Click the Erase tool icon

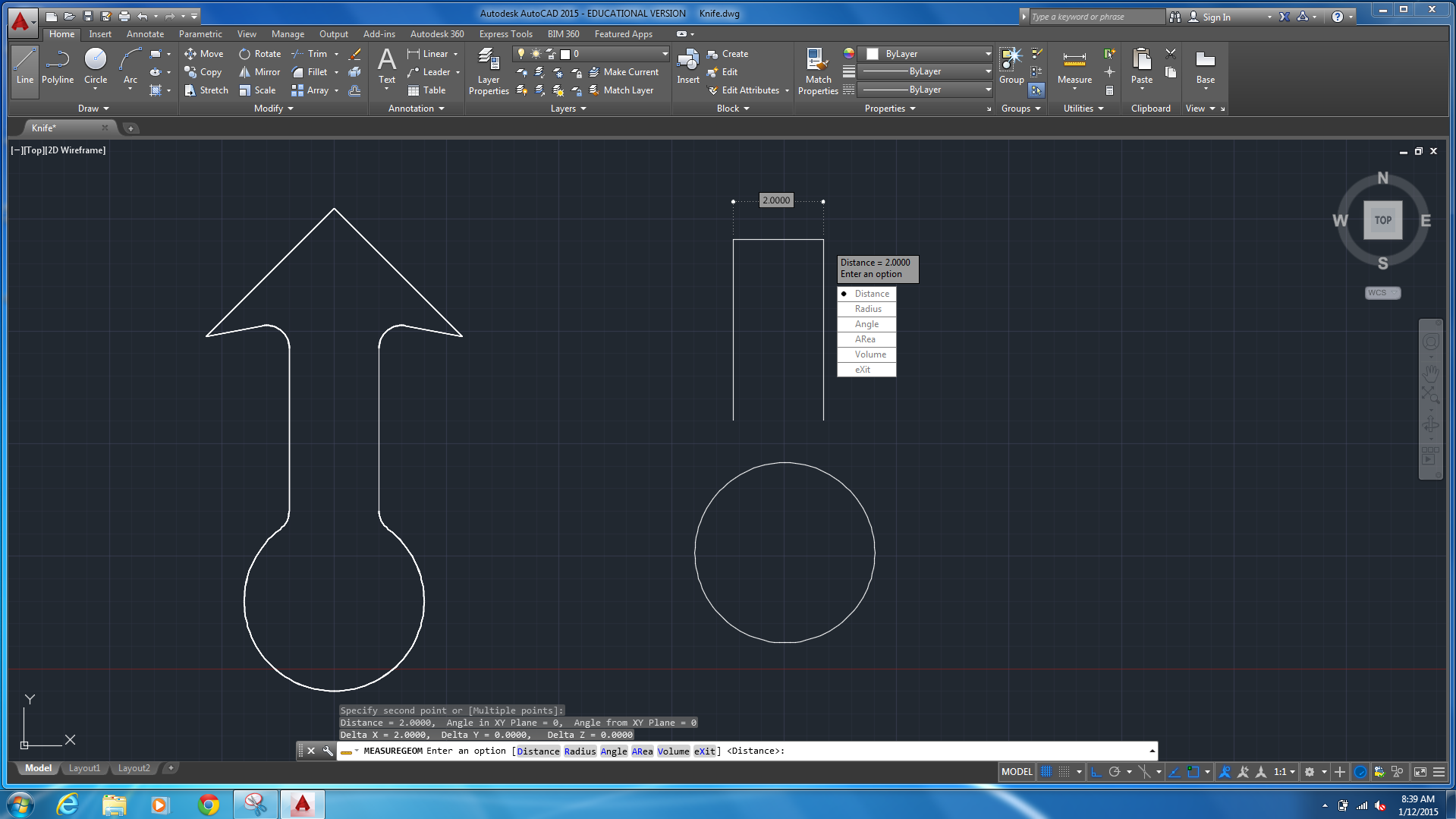(354, 54)
